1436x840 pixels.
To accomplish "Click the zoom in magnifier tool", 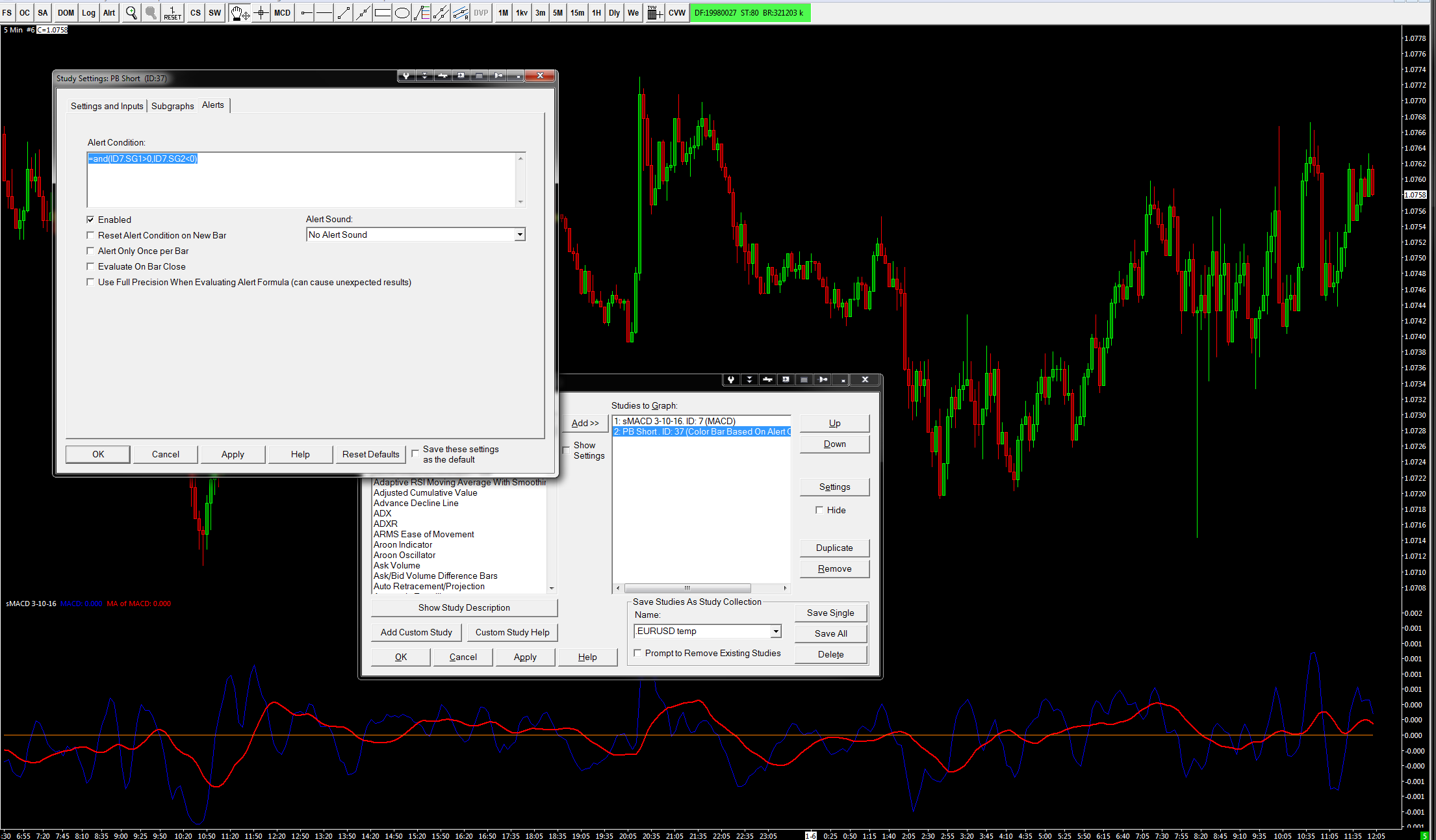I will tap(131, 12).
